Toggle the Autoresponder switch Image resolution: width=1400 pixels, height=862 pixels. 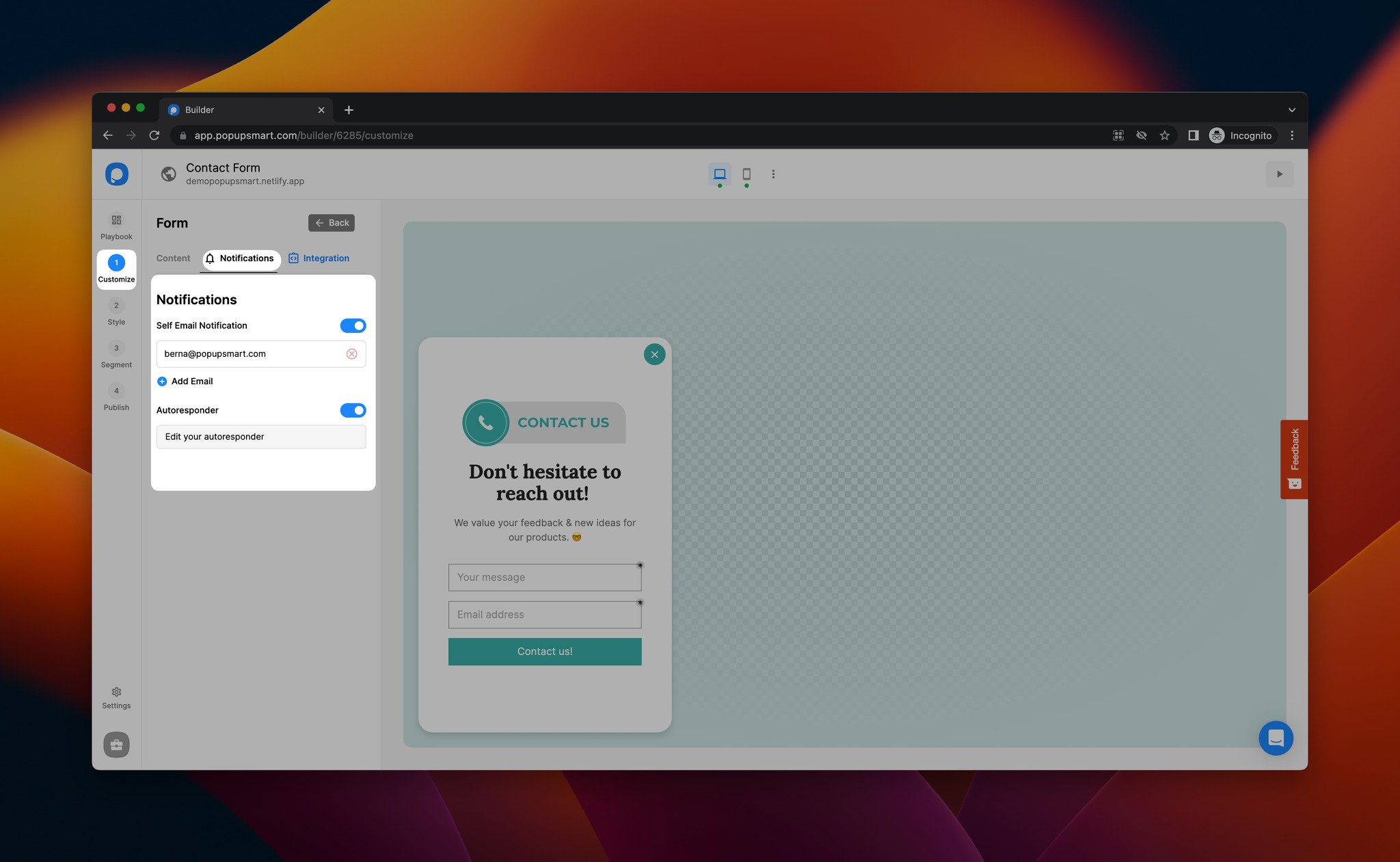(x=353, y=409)
